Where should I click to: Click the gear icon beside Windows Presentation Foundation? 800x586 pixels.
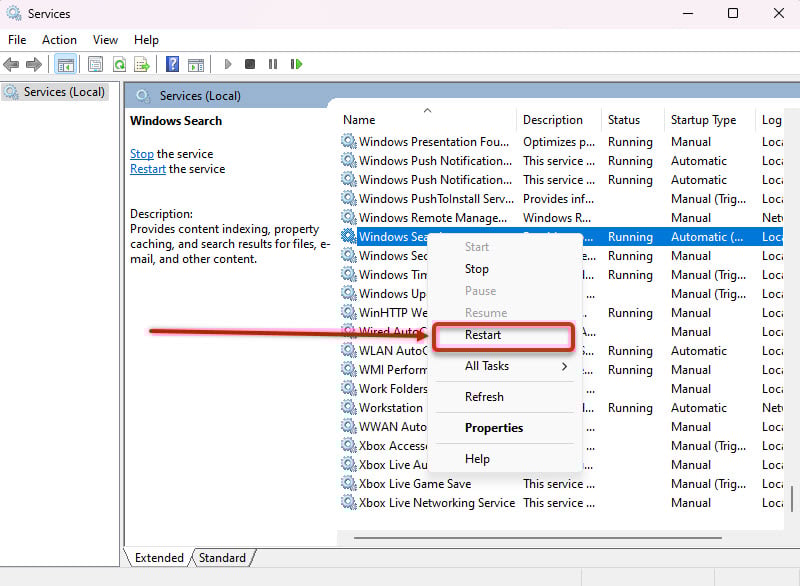pyautogui.click(x=349, y=141)
